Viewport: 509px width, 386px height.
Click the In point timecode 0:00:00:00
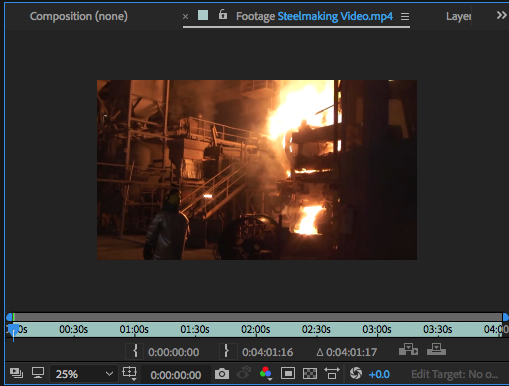(174, 352)
